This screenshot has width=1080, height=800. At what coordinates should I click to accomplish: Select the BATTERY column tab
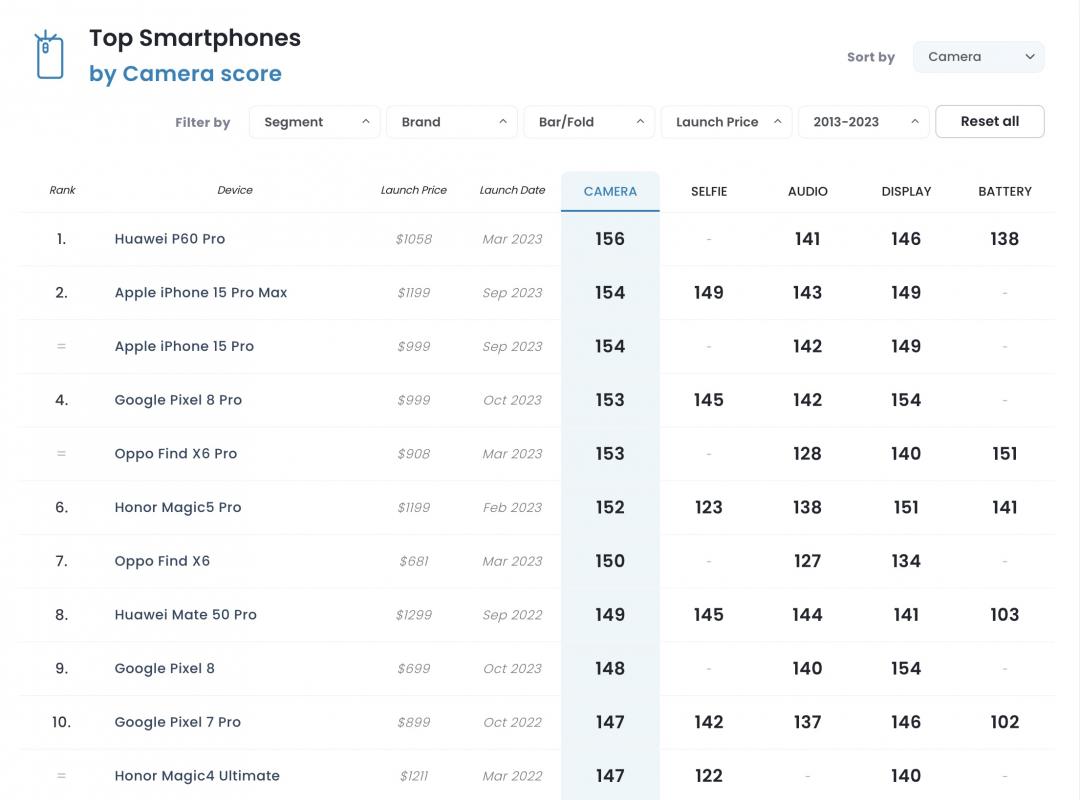[x=1005, y=192]
